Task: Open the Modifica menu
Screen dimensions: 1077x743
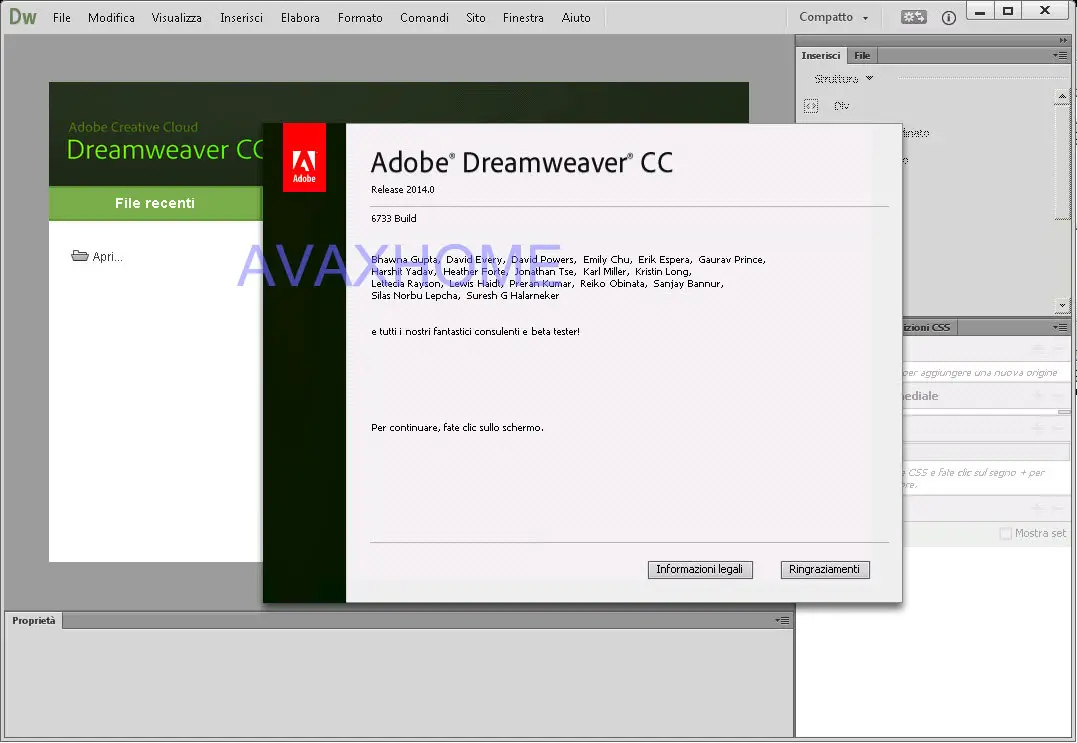Action: pyautogui.click(x=111, y=18)
